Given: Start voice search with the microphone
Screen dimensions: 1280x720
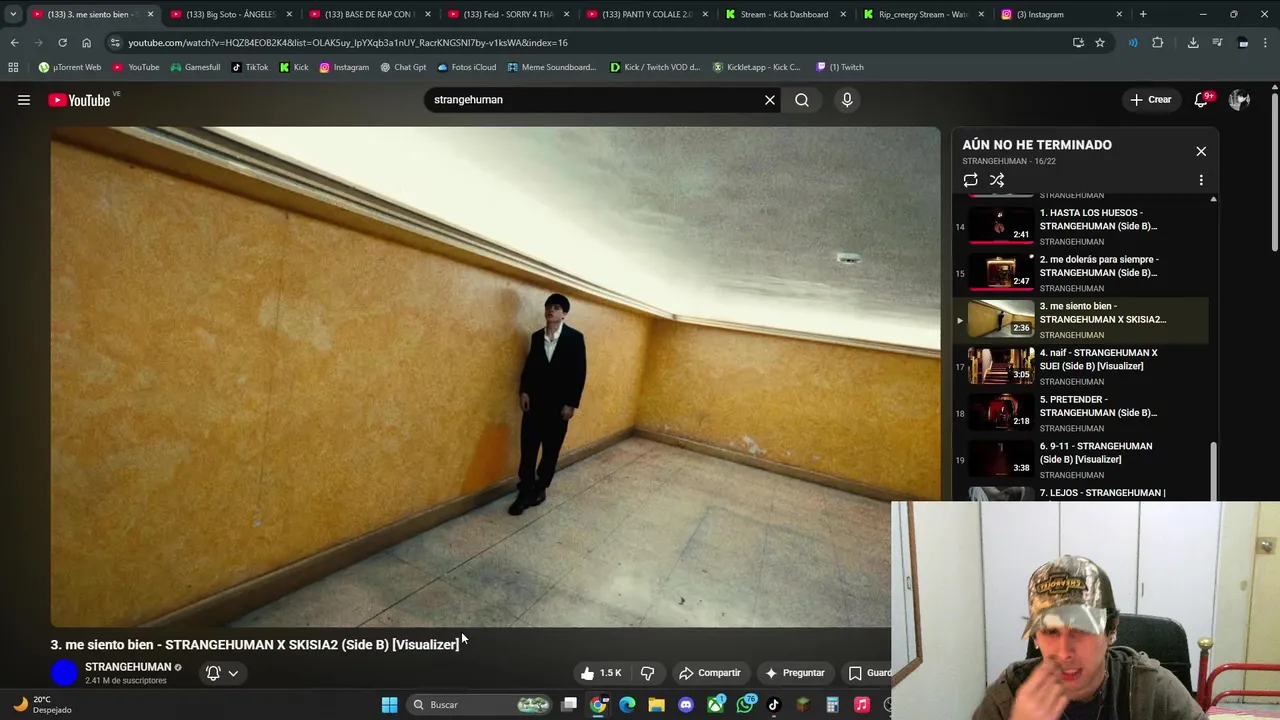Looking at the screenshot, I should [847, 100].
